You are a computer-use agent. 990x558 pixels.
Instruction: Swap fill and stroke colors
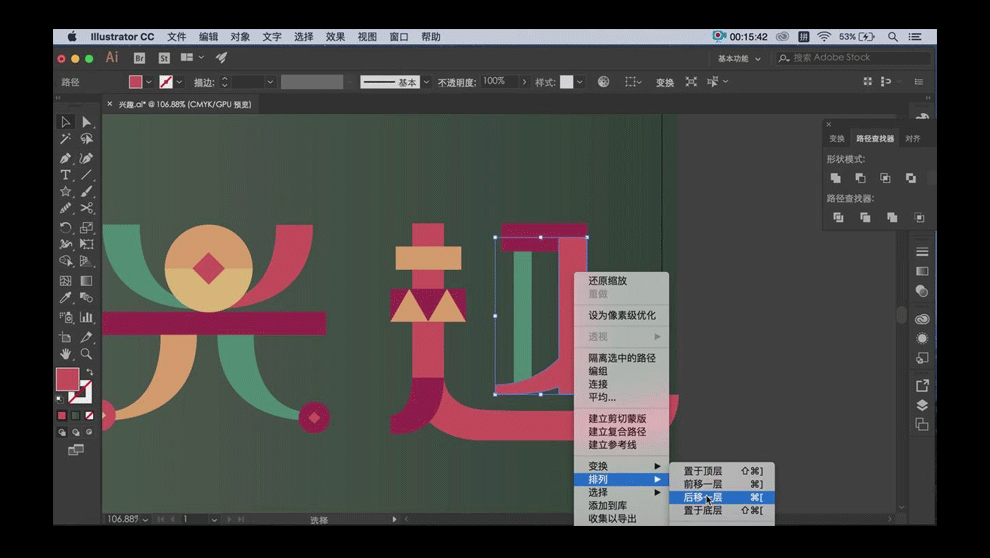[89, 372]
